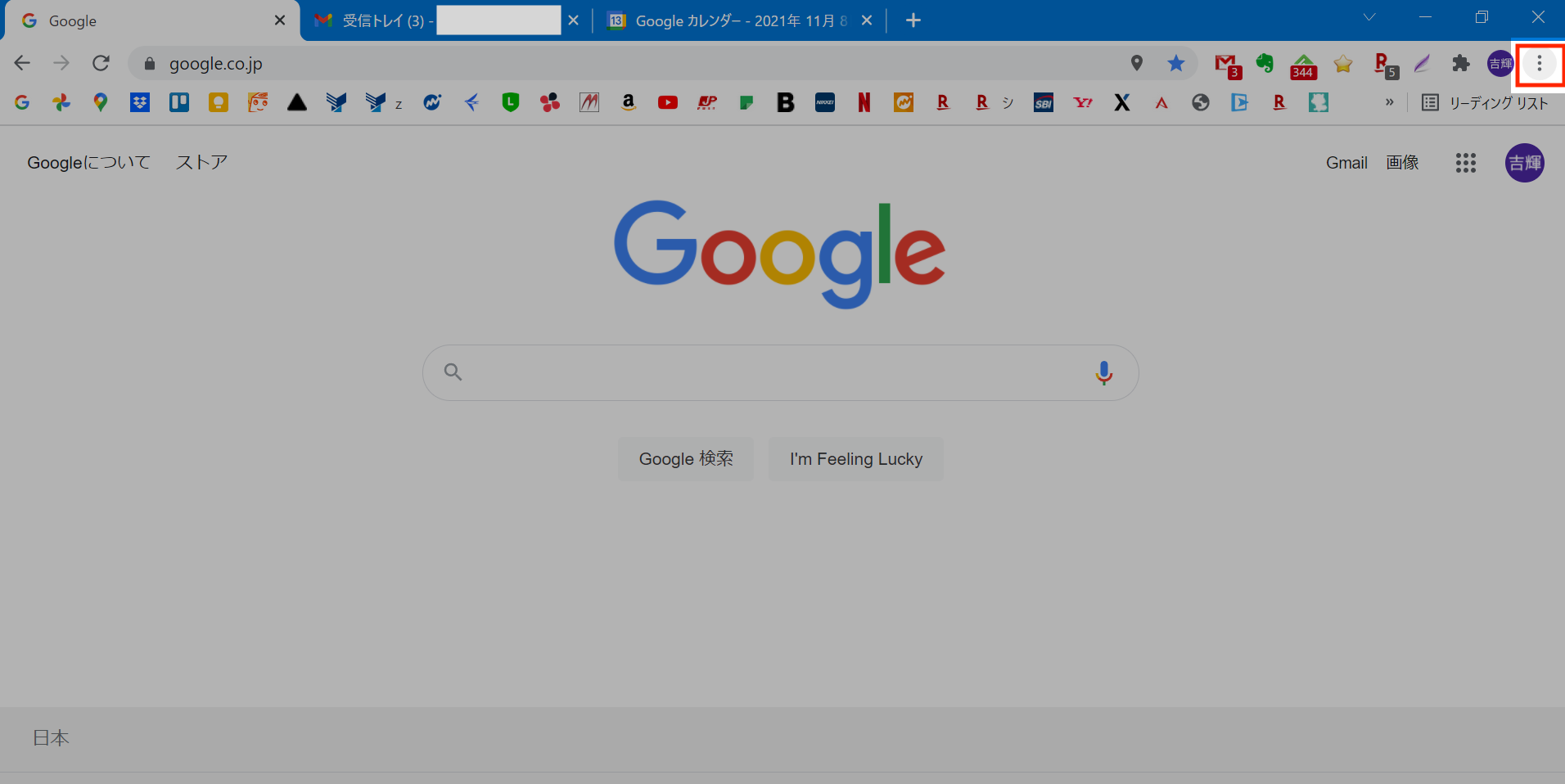Open the Dropbox bookmark
Image resolution: width=1565 pixels, height=784 pixels.
click(140, 102)
